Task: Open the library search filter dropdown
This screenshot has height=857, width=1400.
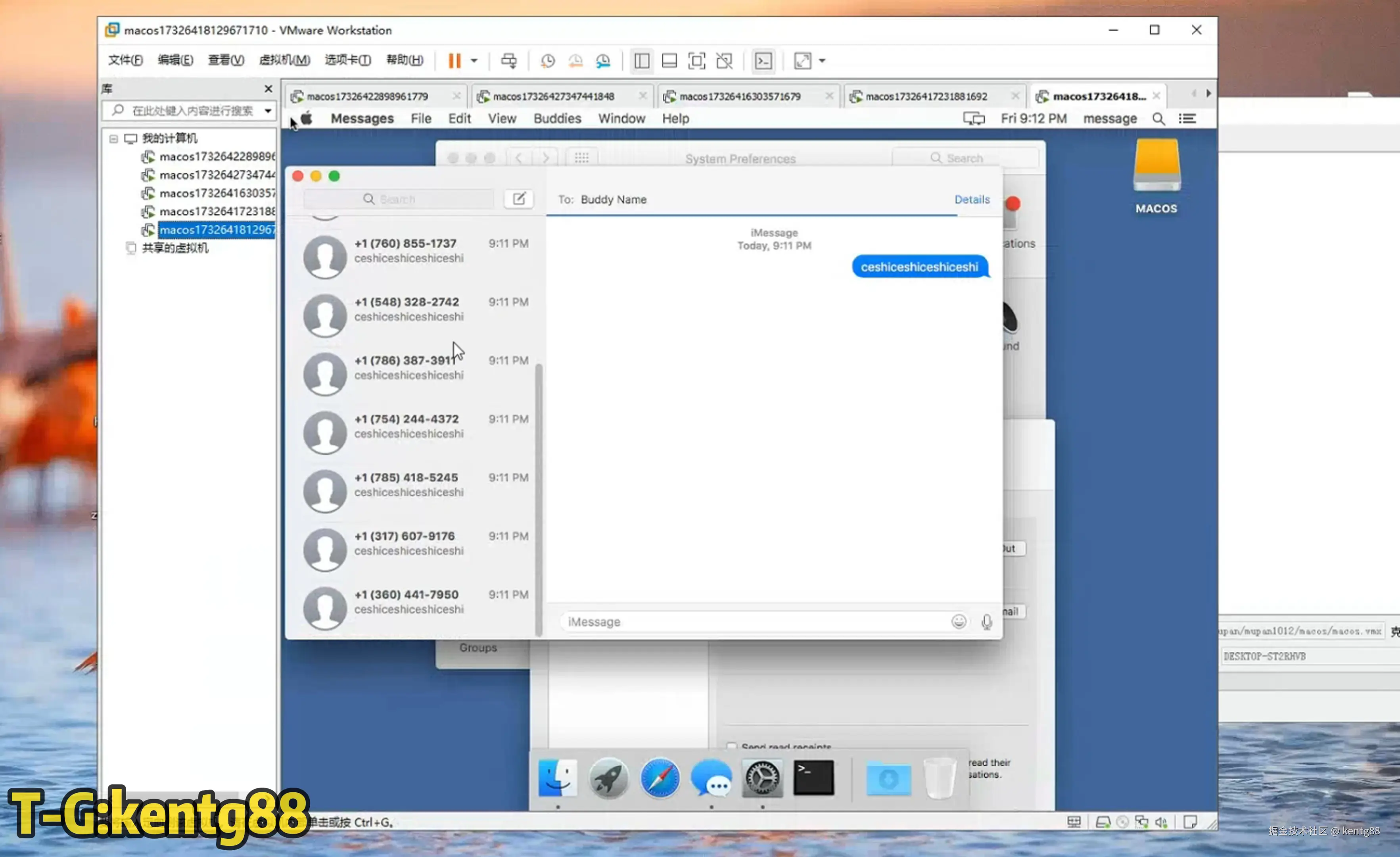Action: [x=268, y=110]
